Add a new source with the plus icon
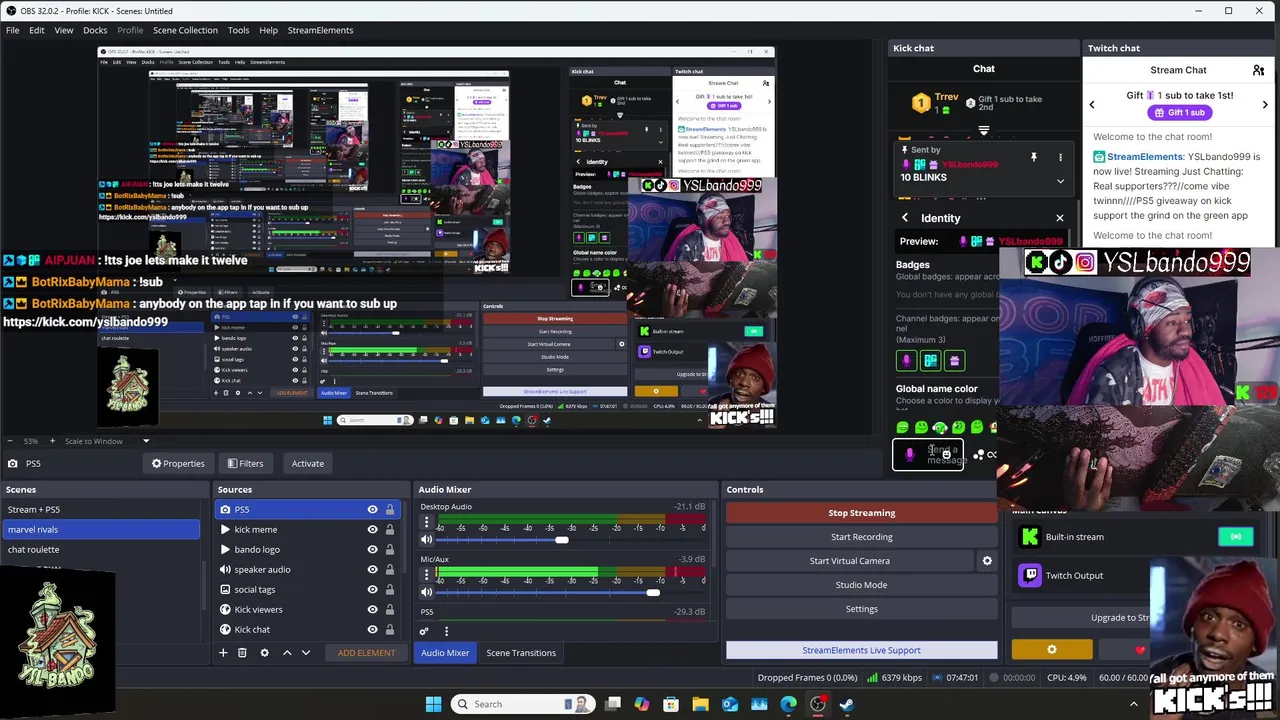1280x720 pixels. tap(223, 653)
